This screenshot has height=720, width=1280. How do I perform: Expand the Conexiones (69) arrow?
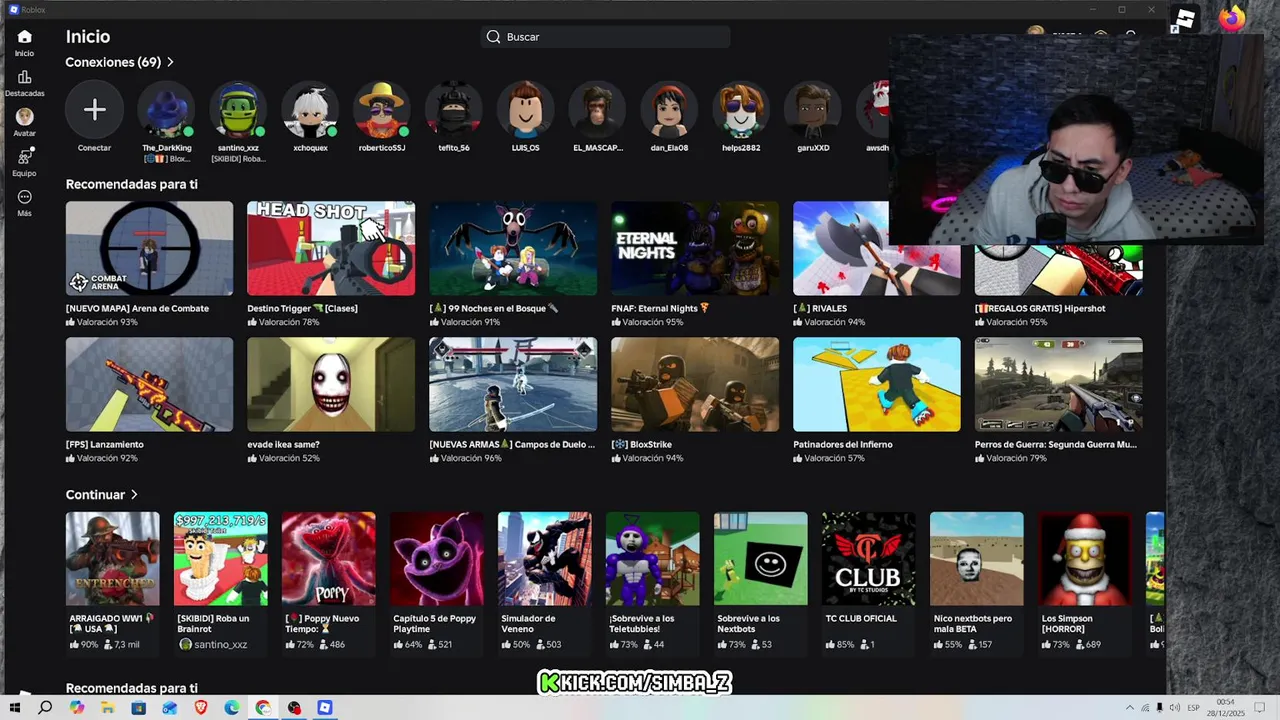click(x=170, y=62)
